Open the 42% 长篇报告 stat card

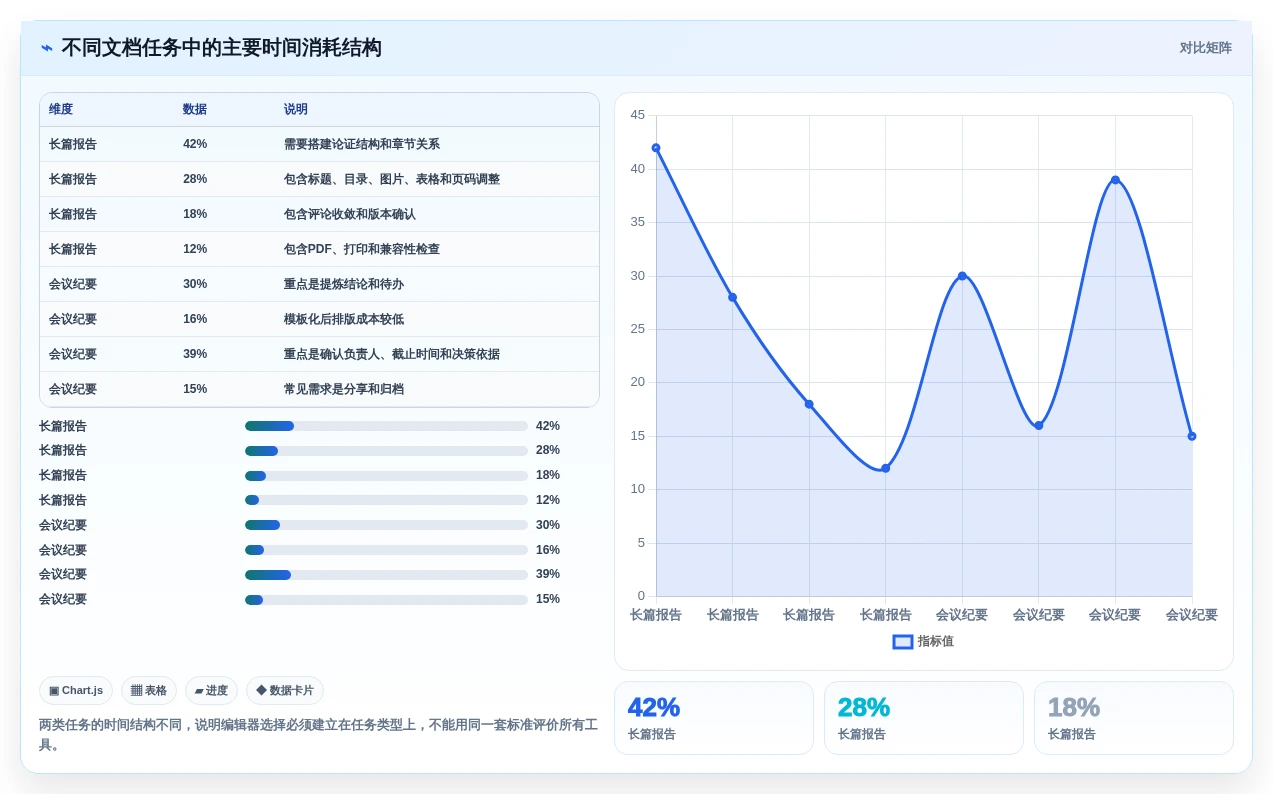(714, 718)
